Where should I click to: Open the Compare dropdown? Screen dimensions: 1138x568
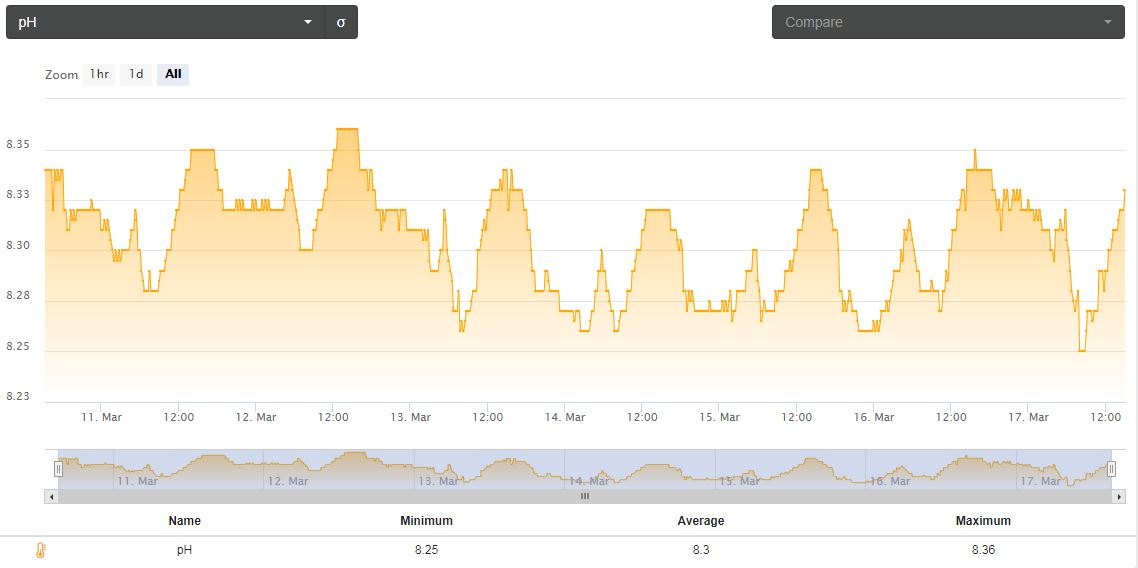click(x=948, y=22)
